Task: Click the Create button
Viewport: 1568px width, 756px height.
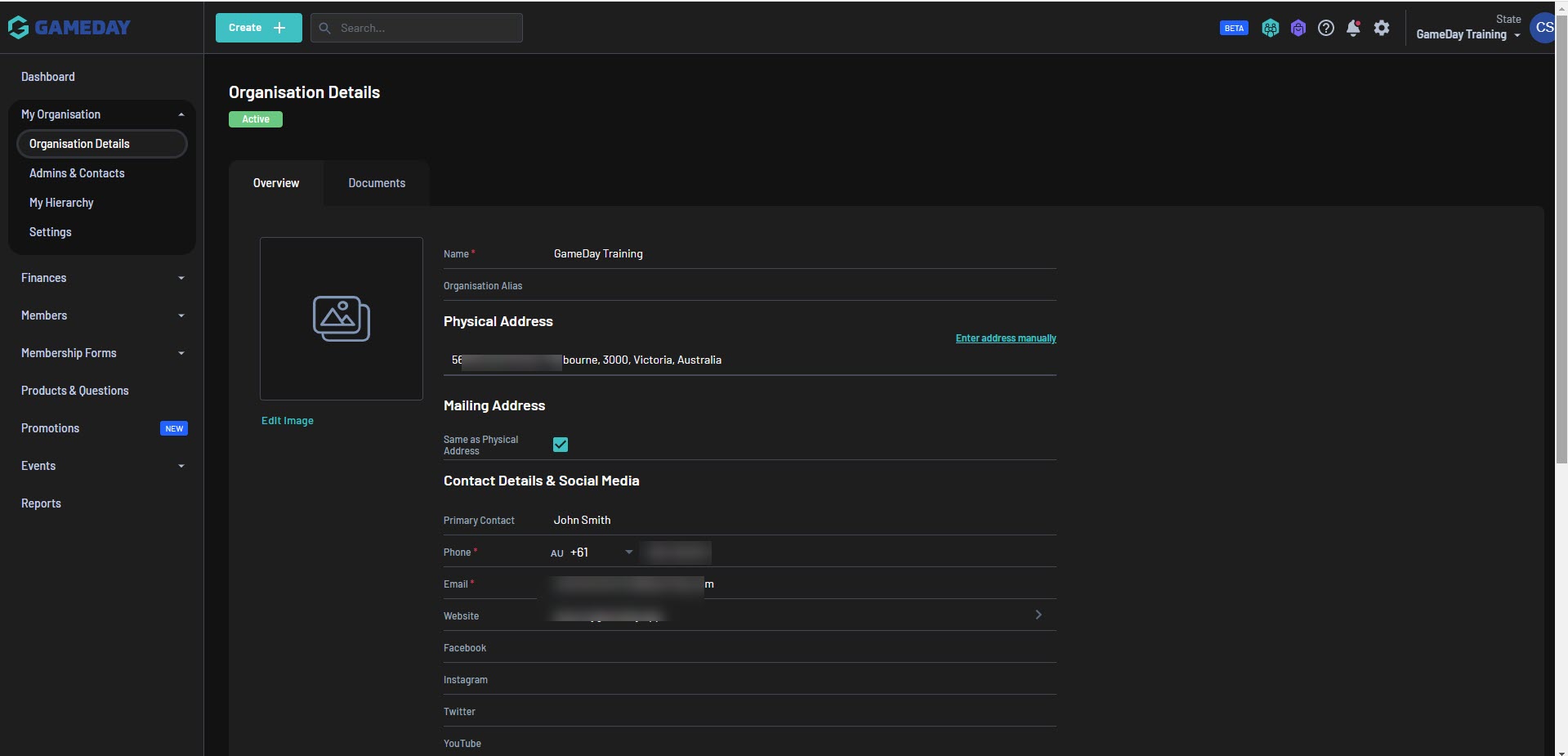Action: [x=258, y=28]
